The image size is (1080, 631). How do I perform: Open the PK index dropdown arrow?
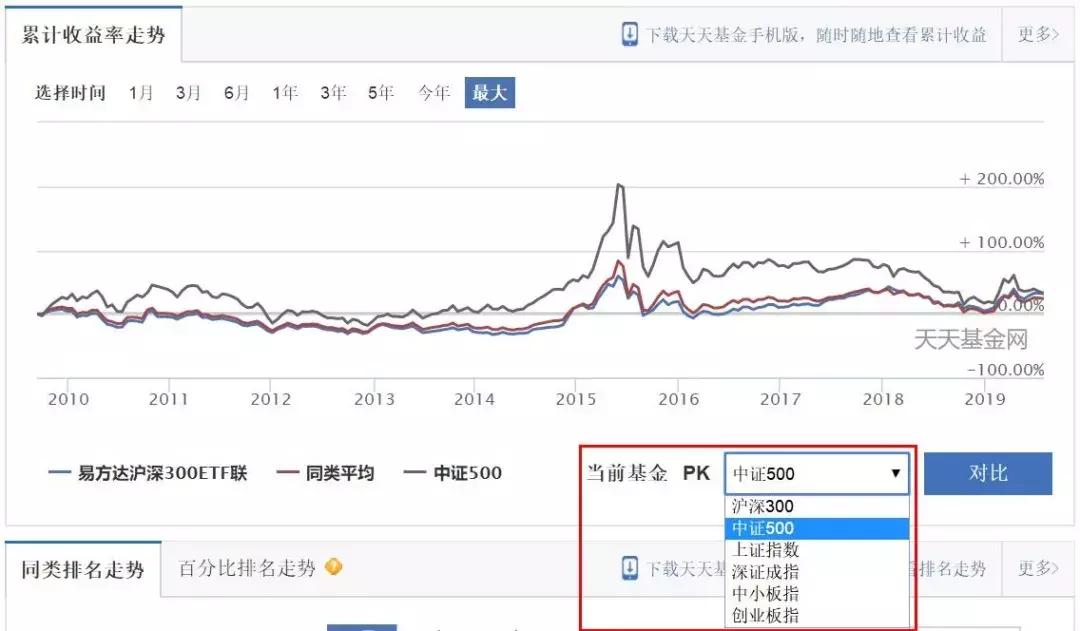(897, 473)
